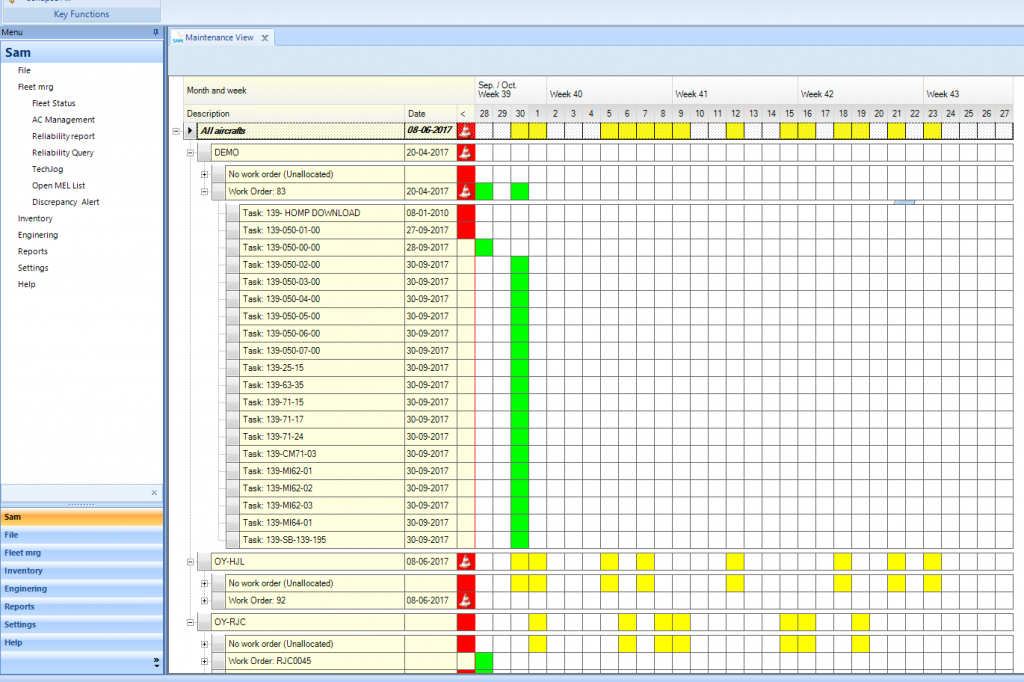The height and width of the screenshot is (682, 1024).
Task: Select Fleet mrg in the menu tree
Action: point(35,87)
